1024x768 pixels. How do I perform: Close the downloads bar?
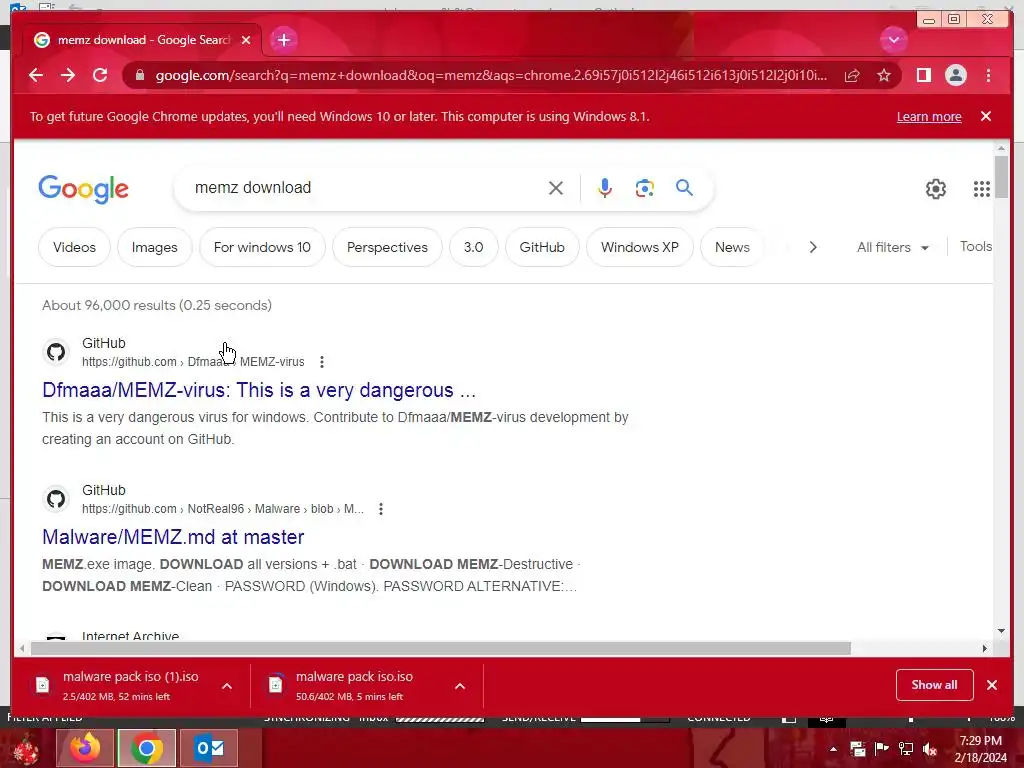coord(991,685)
